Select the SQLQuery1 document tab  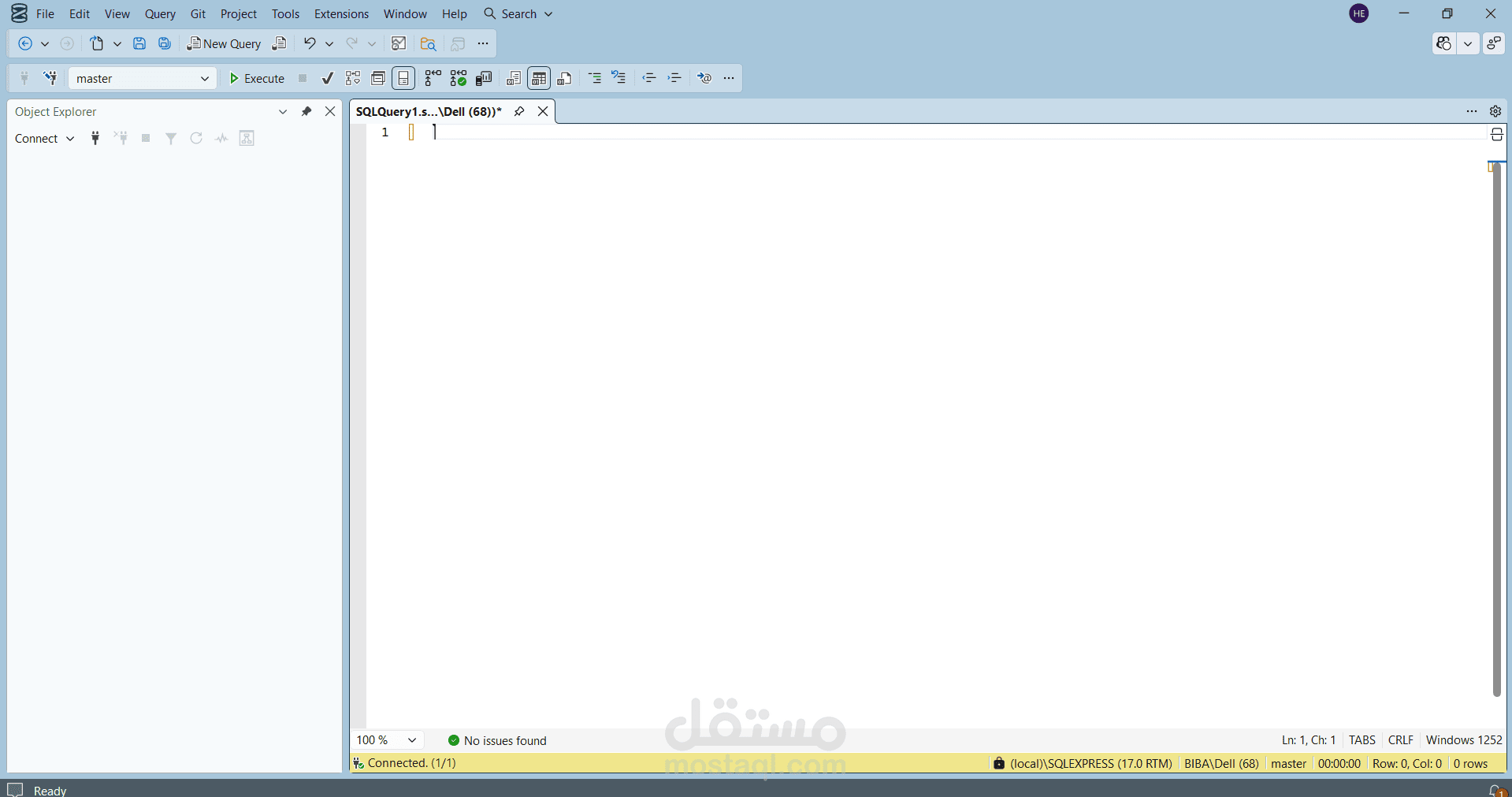429,111
